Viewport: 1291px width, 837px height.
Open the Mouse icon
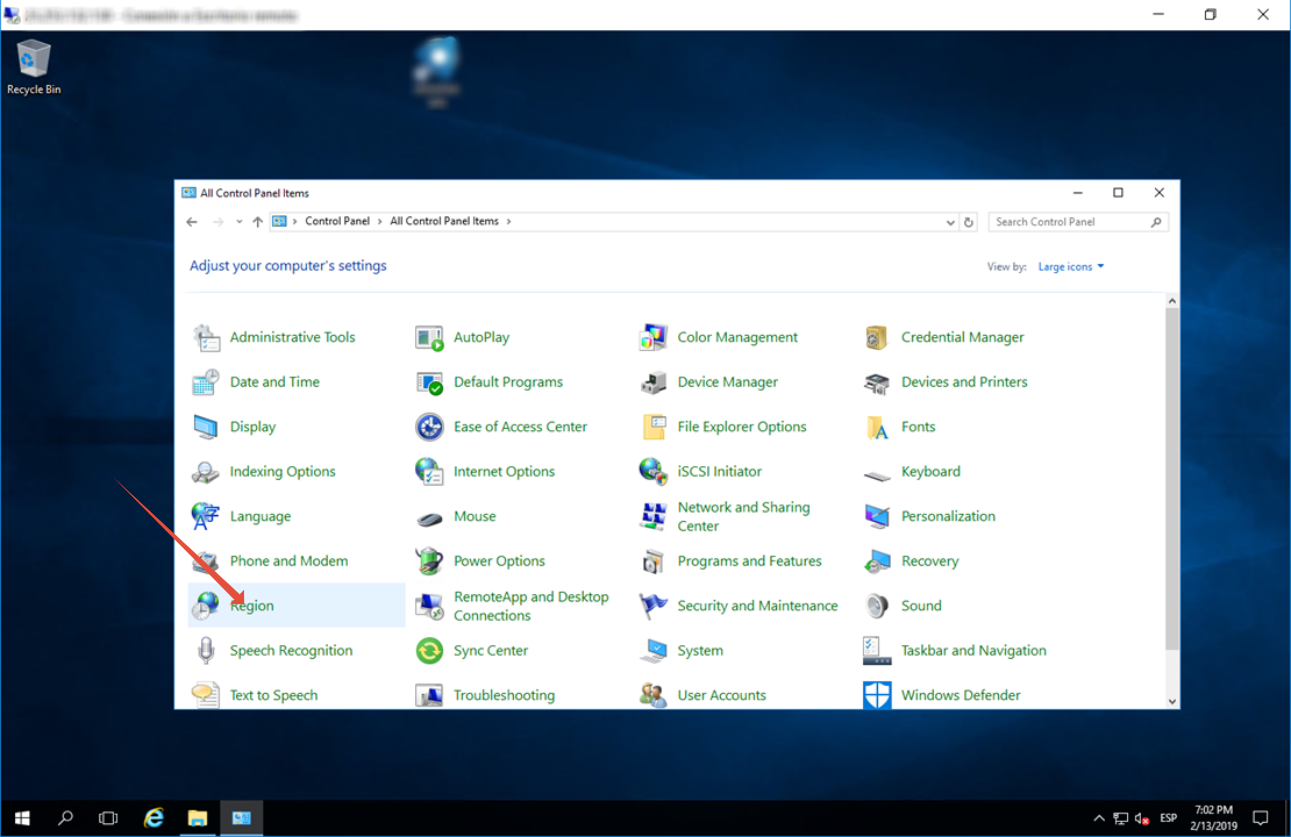pos(429,518)
